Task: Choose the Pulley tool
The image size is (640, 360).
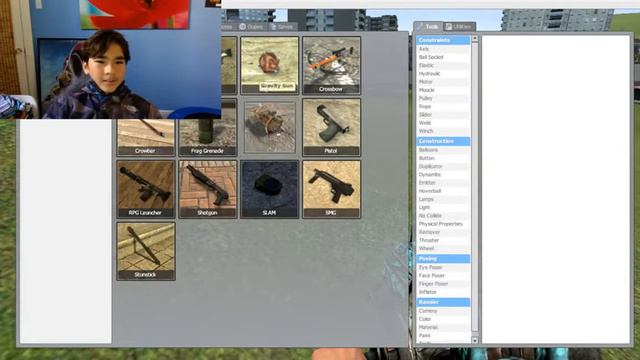Action: coord(443,98)
